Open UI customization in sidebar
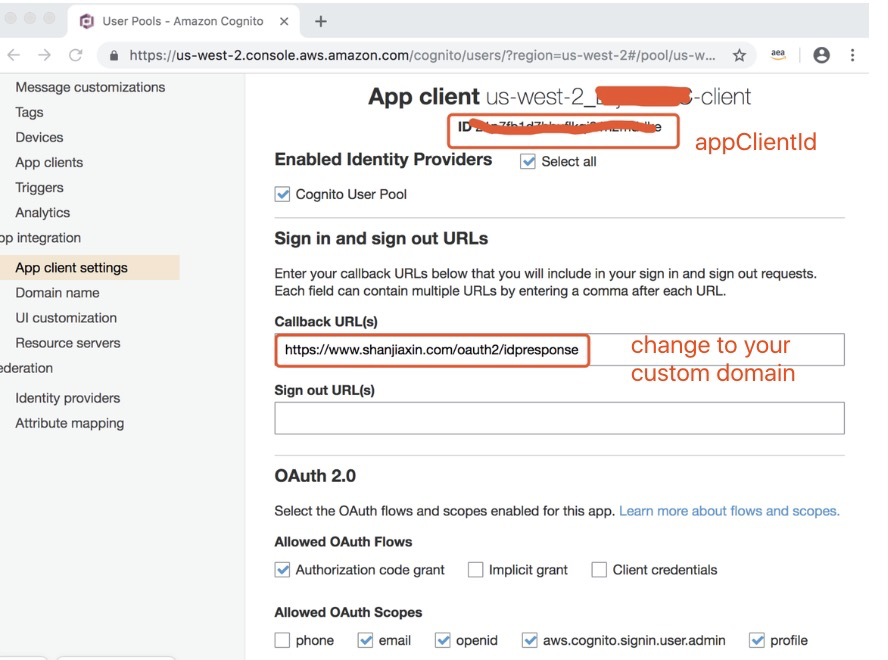This screenshot has height=660, width=888. pos(66,318)
